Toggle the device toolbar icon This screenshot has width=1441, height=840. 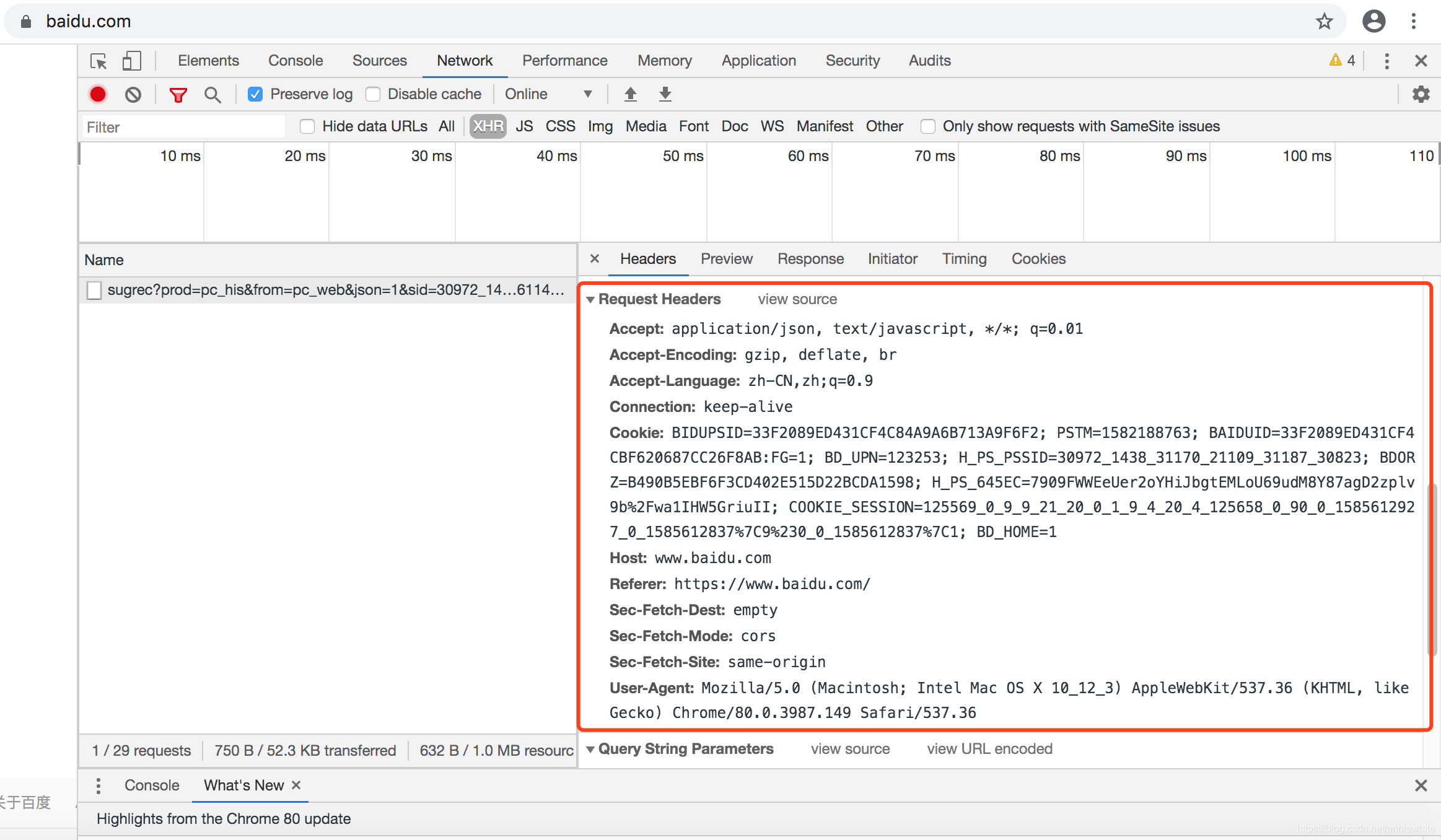coord(131,61)
